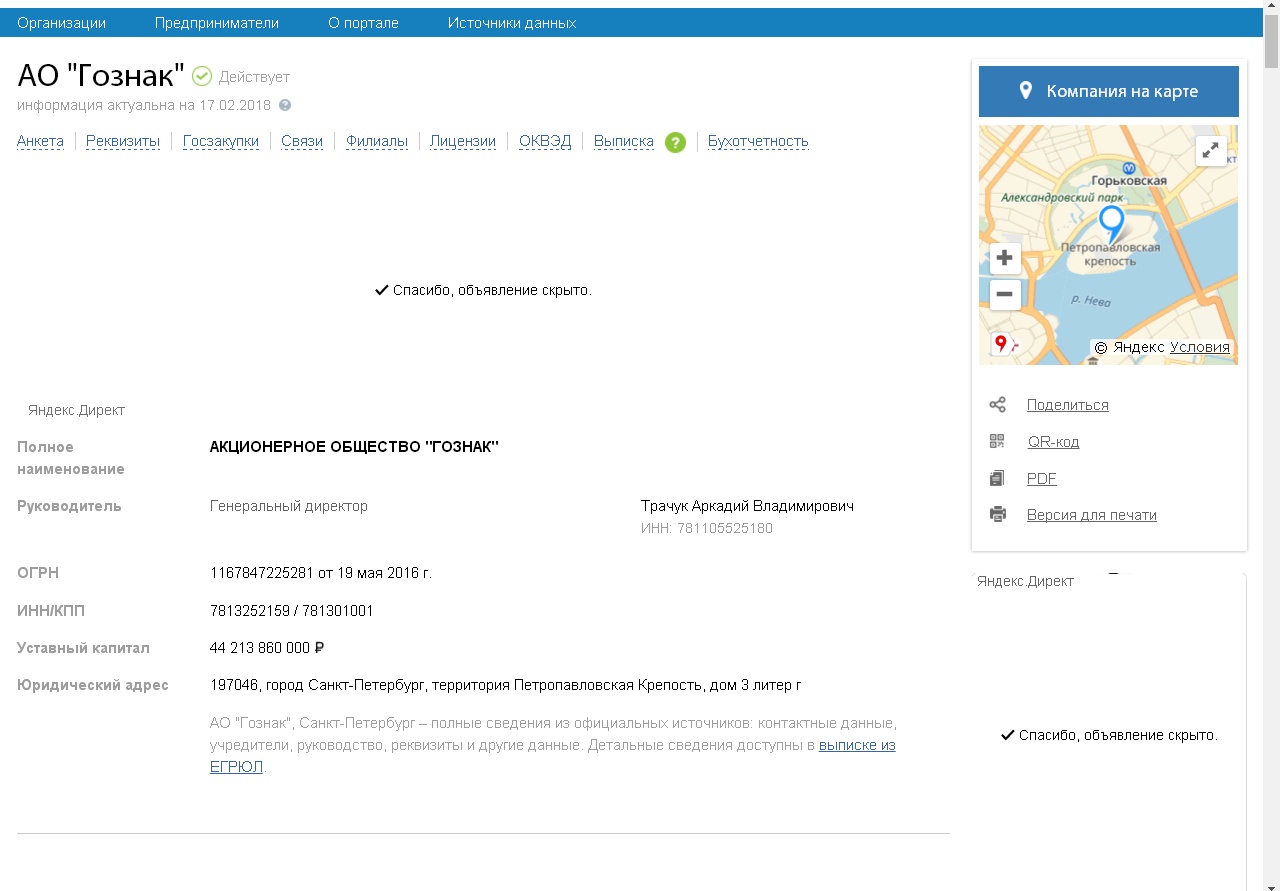Click the Действует status text
Screen dimensions: 1280x891
254,77
